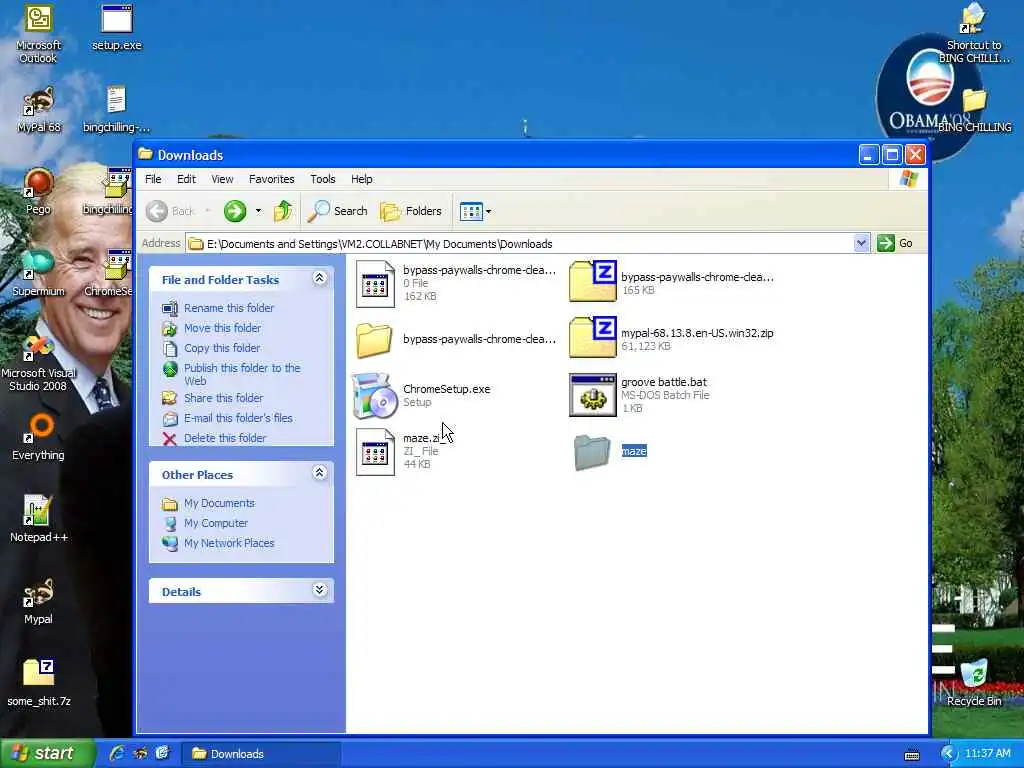Click the taskbar clock 11:37 AM
Screen dimensions: 1024x768
(987, 753)
